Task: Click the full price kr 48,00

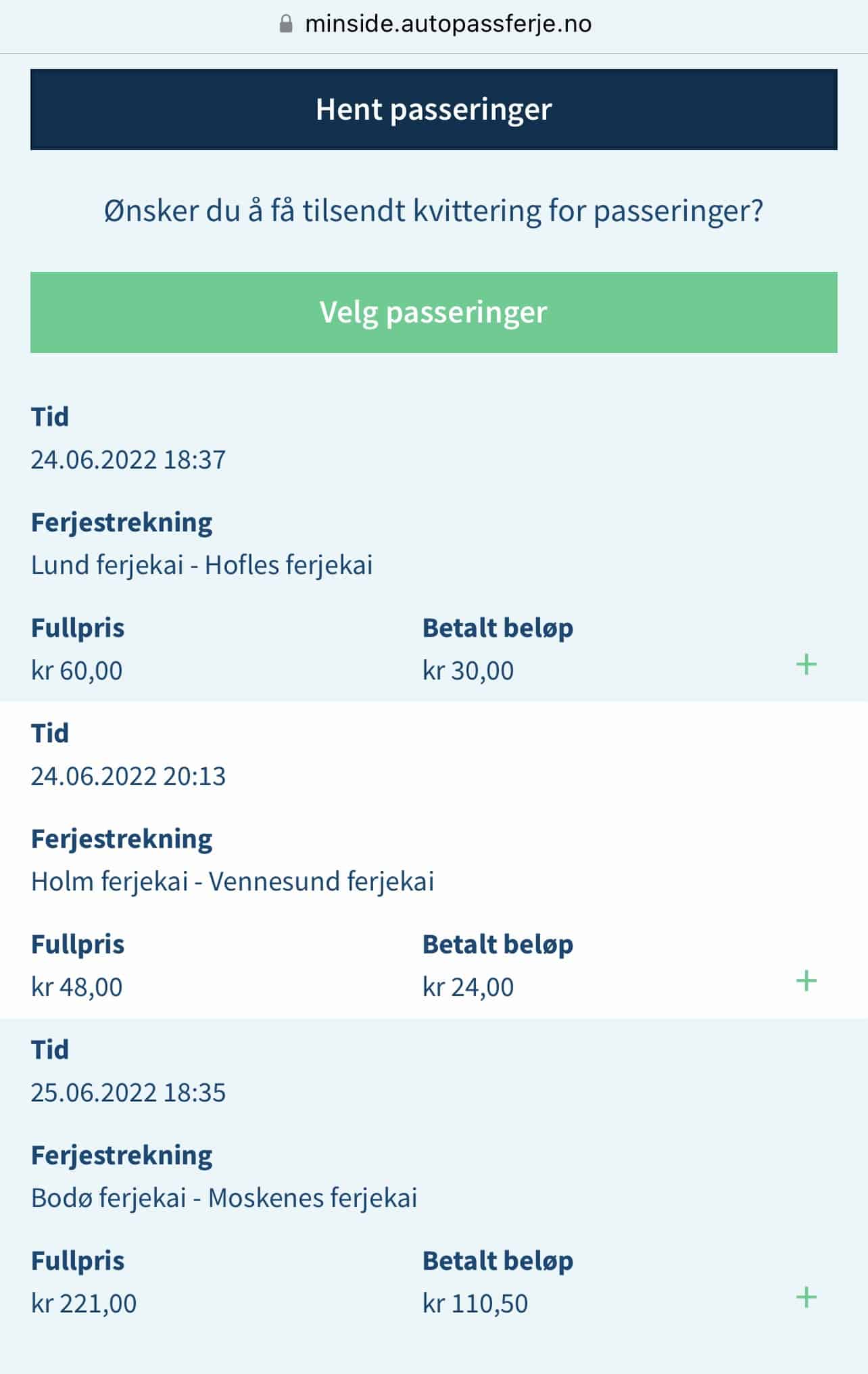Action: point(77,987)
